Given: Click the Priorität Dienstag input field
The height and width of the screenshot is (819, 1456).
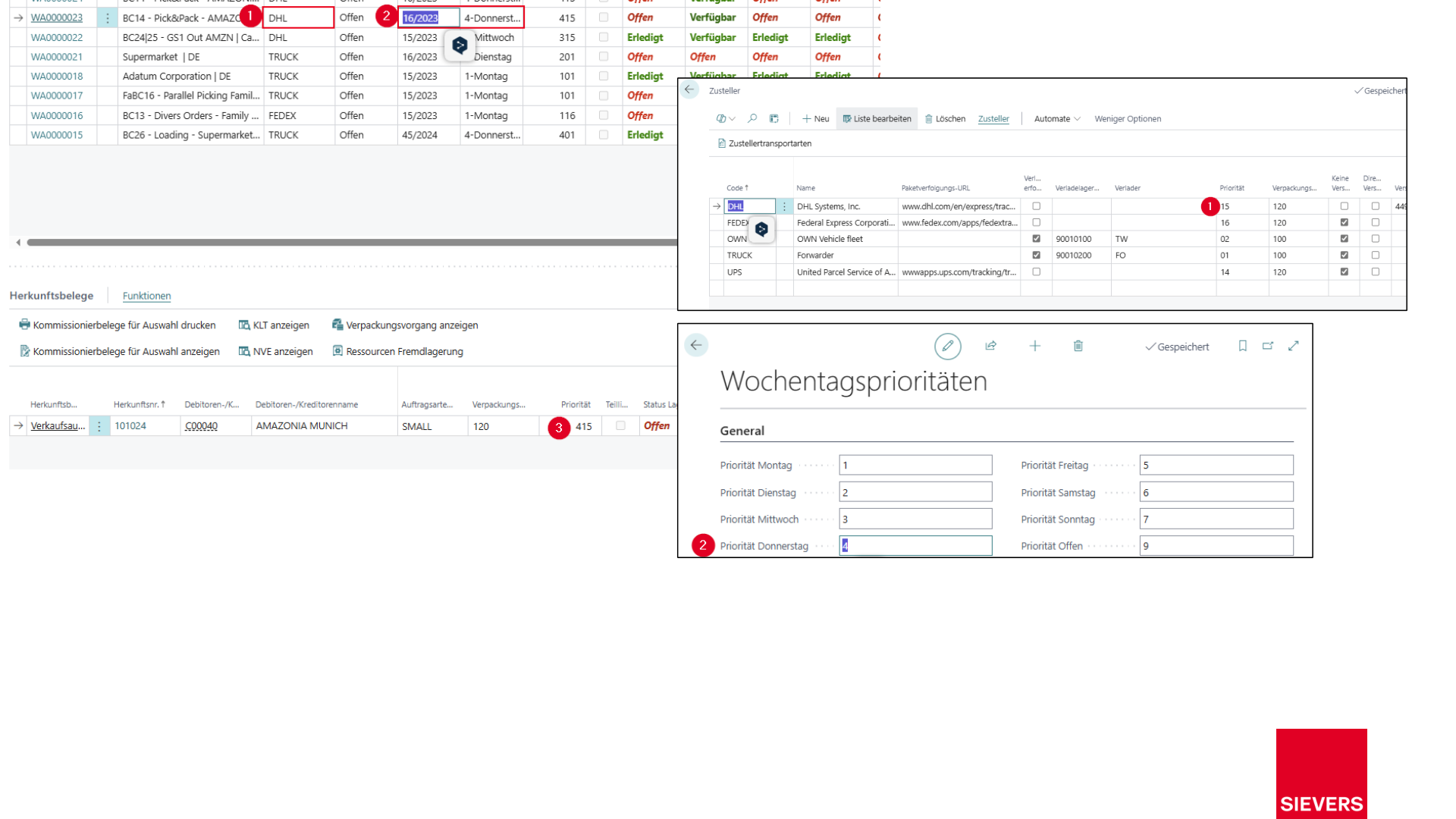Looking at the screenshot, I should [x=915, y=492].
